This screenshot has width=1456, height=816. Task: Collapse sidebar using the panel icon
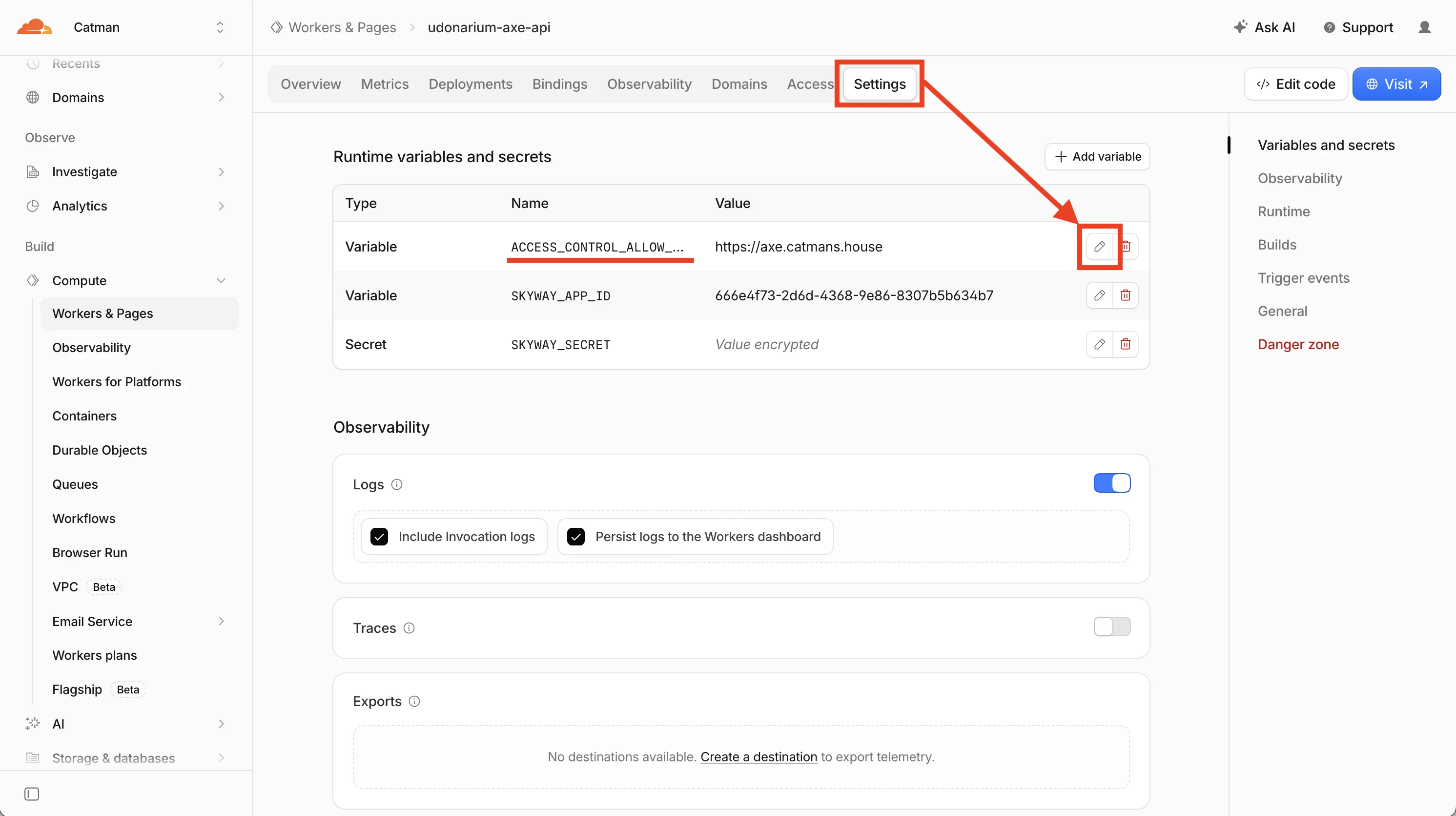tap(32, 794)
